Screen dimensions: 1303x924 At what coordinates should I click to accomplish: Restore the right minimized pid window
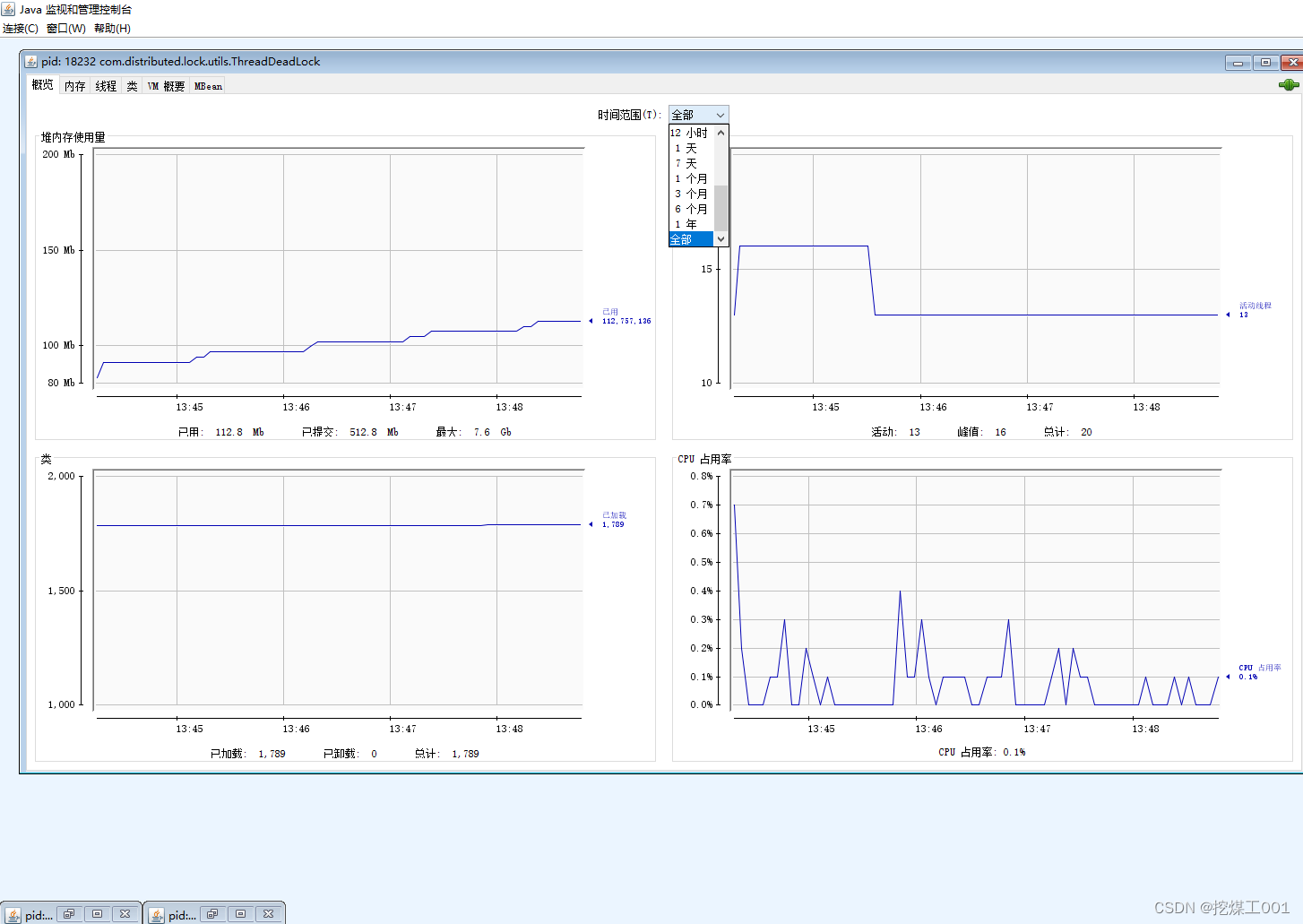tap(212, 914)
